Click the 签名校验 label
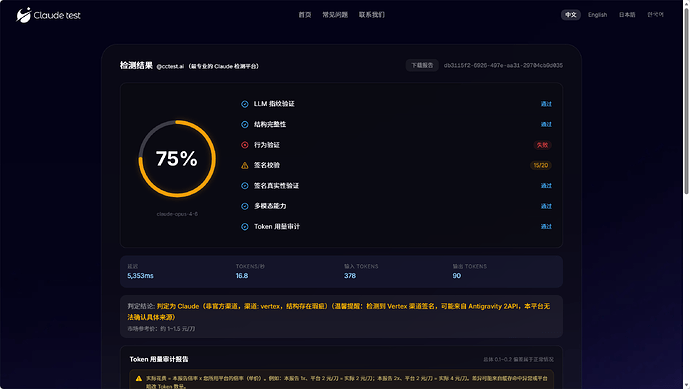 coord(267,165)
